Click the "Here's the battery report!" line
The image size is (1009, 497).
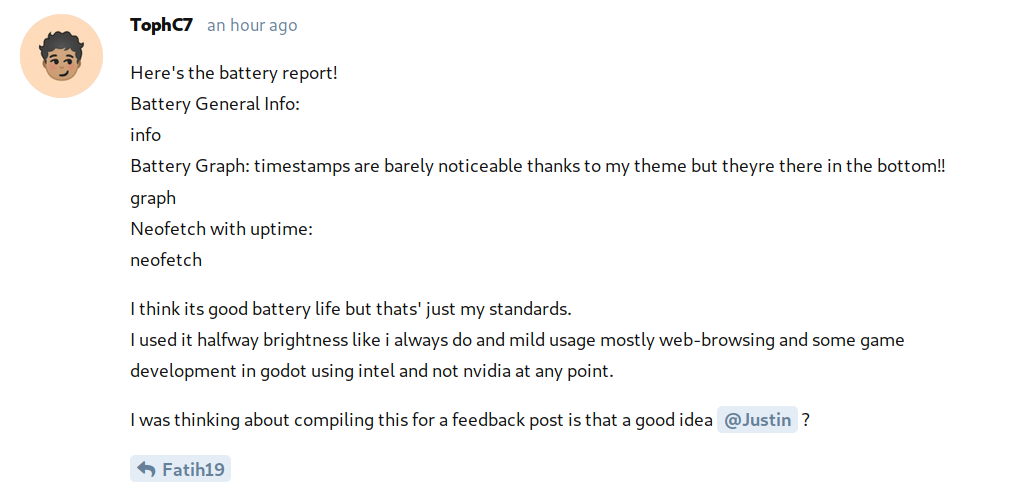234,73
